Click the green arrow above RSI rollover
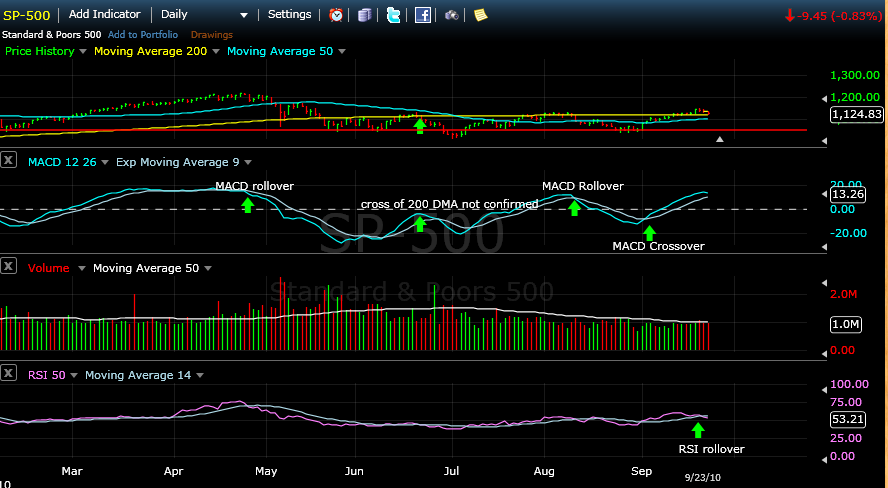Viewport: 888px width, 488px height. (x=698, y=429)
